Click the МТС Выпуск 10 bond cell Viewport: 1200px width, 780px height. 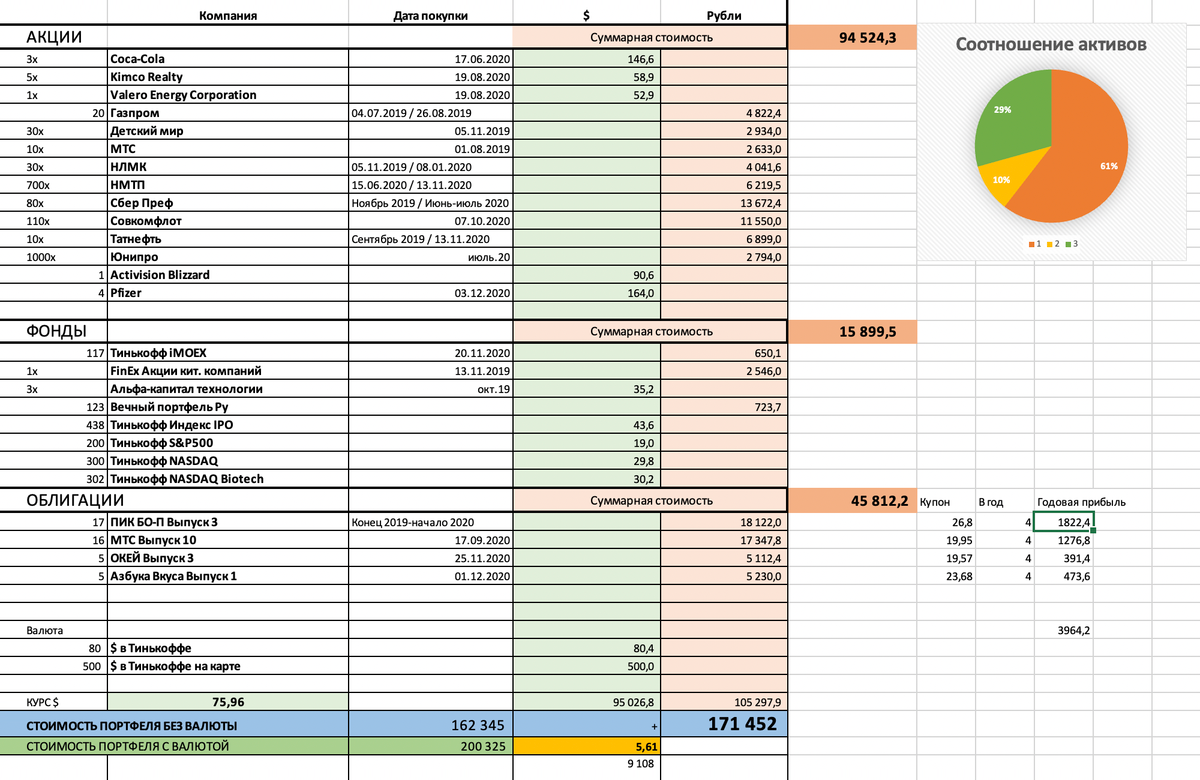click(228, 540)
